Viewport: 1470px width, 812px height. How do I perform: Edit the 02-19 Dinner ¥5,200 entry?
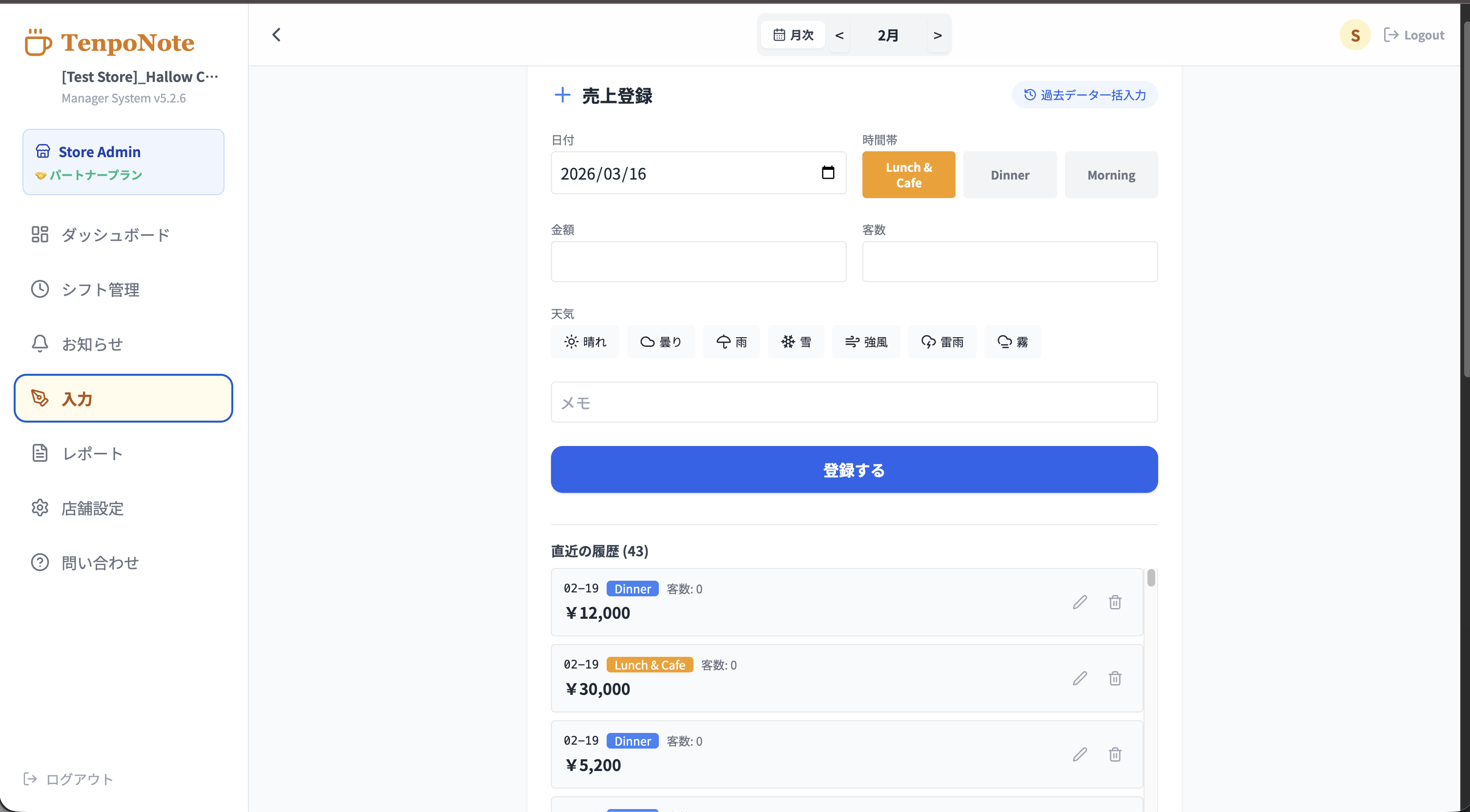coord(1080,754)
